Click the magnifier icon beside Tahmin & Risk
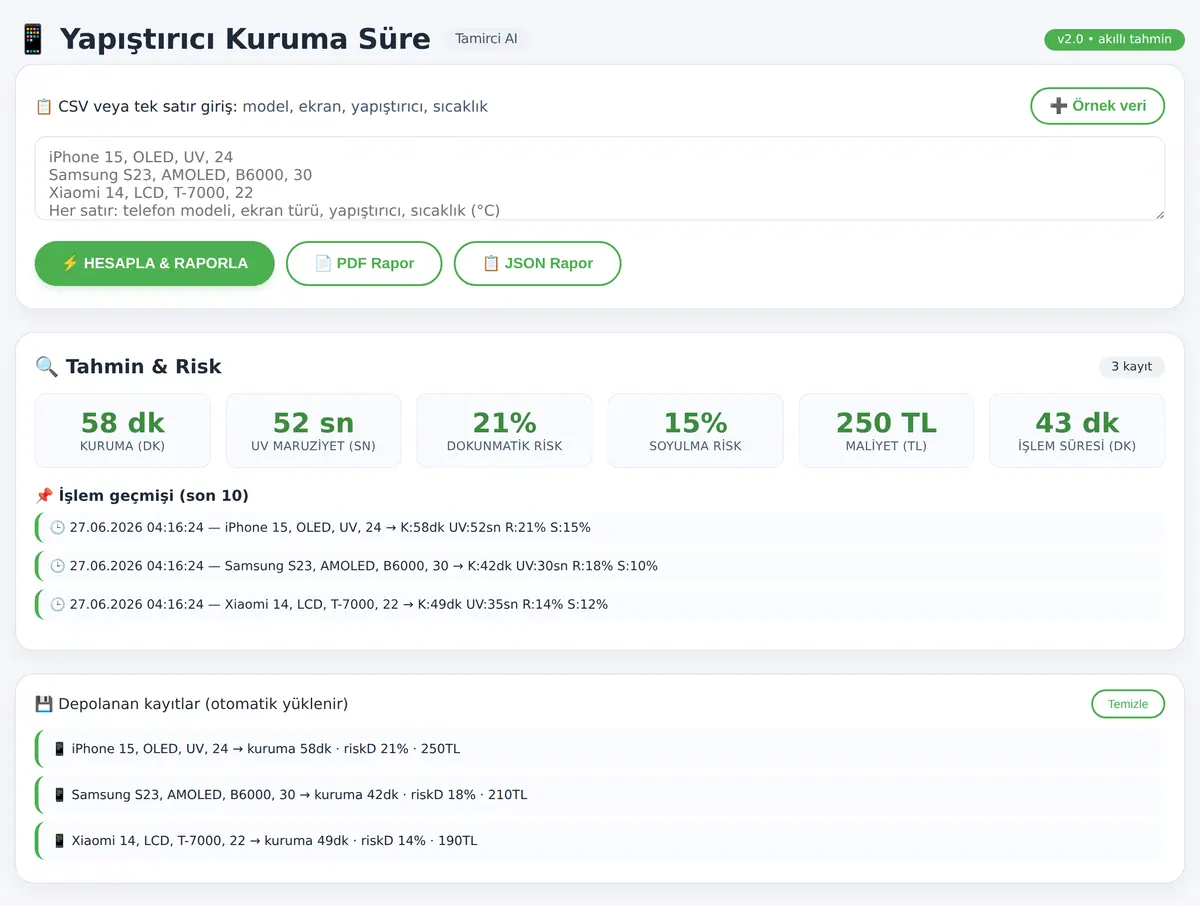Image resolution: width=1200 pixels, height=906 pixels. pyautogui.click(x=47, y=366)
